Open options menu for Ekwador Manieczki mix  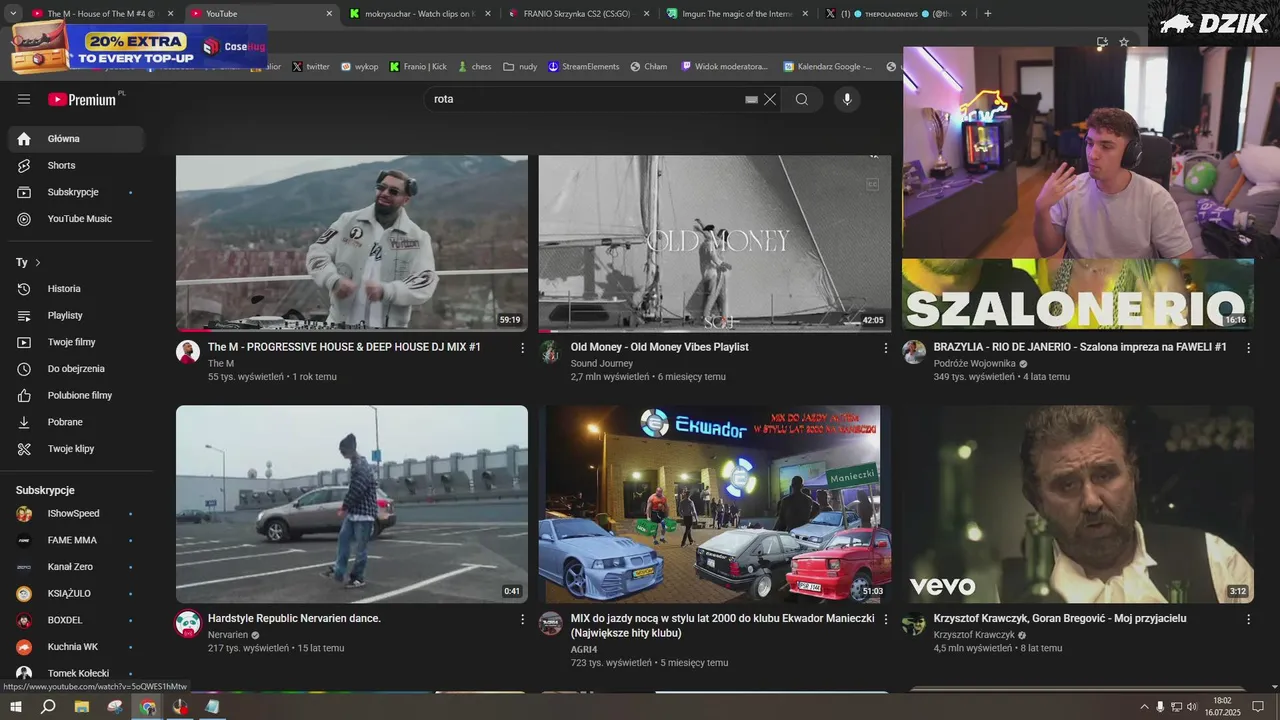click(x=885, y=620)
